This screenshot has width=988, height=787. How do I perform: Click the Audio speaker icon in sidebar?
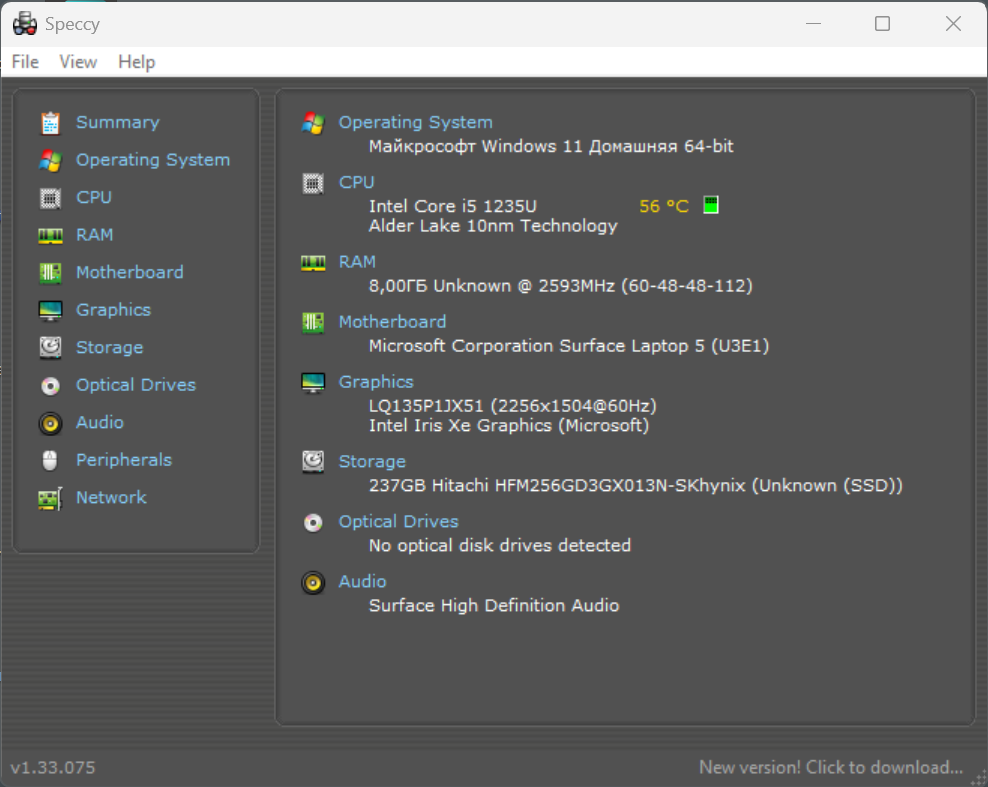(50, 423)
